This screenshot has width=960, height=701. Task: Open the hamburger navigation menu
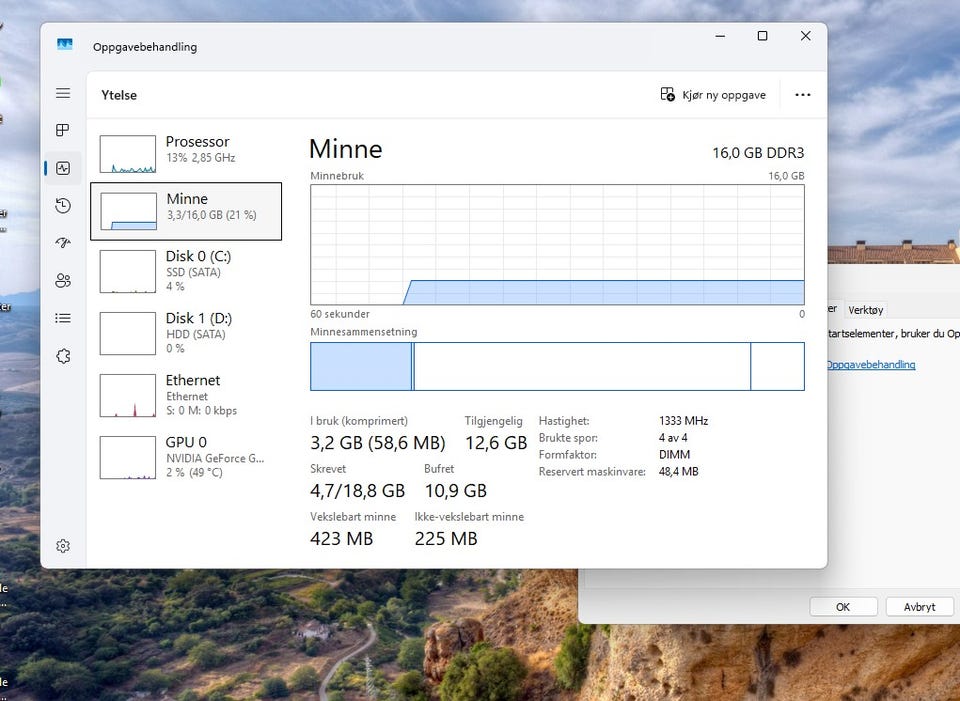(63, 93)
